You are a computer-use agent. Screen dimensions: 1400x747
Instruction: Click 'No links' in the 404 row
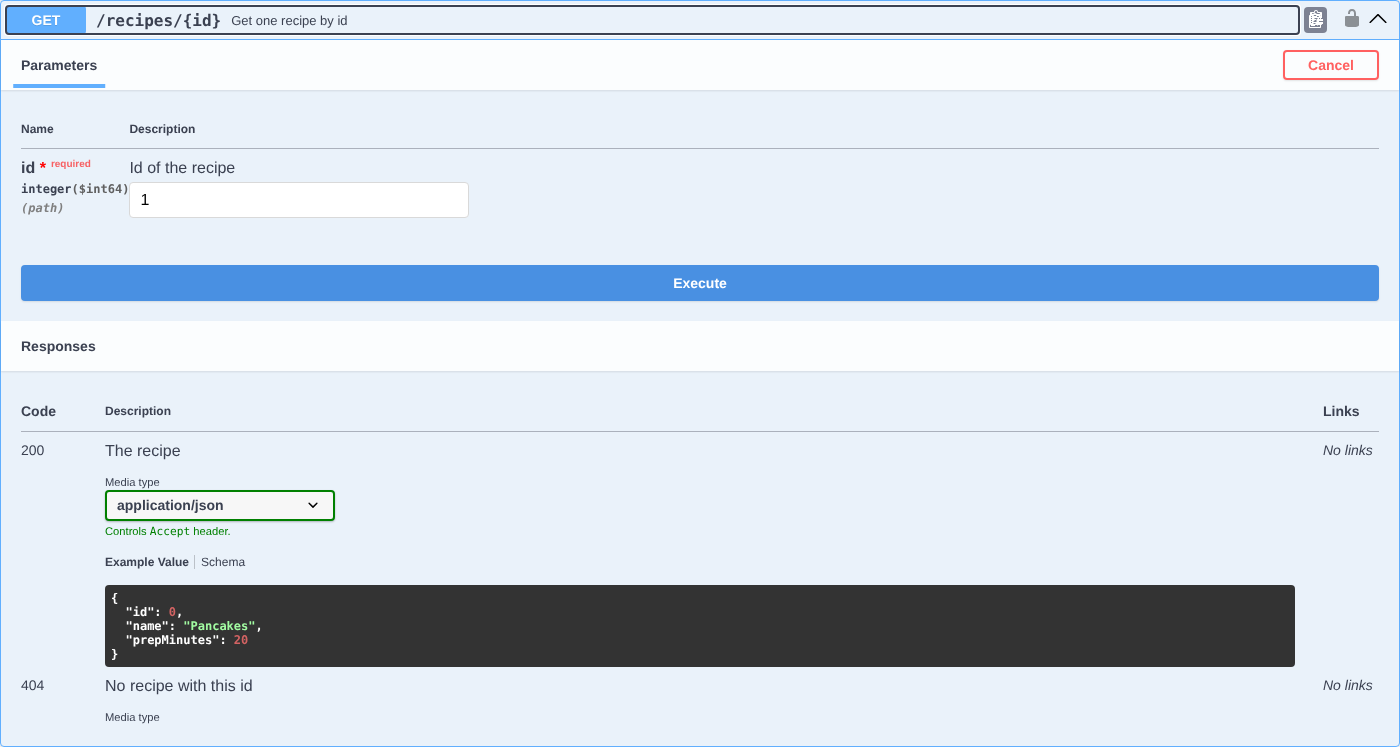1348,686
